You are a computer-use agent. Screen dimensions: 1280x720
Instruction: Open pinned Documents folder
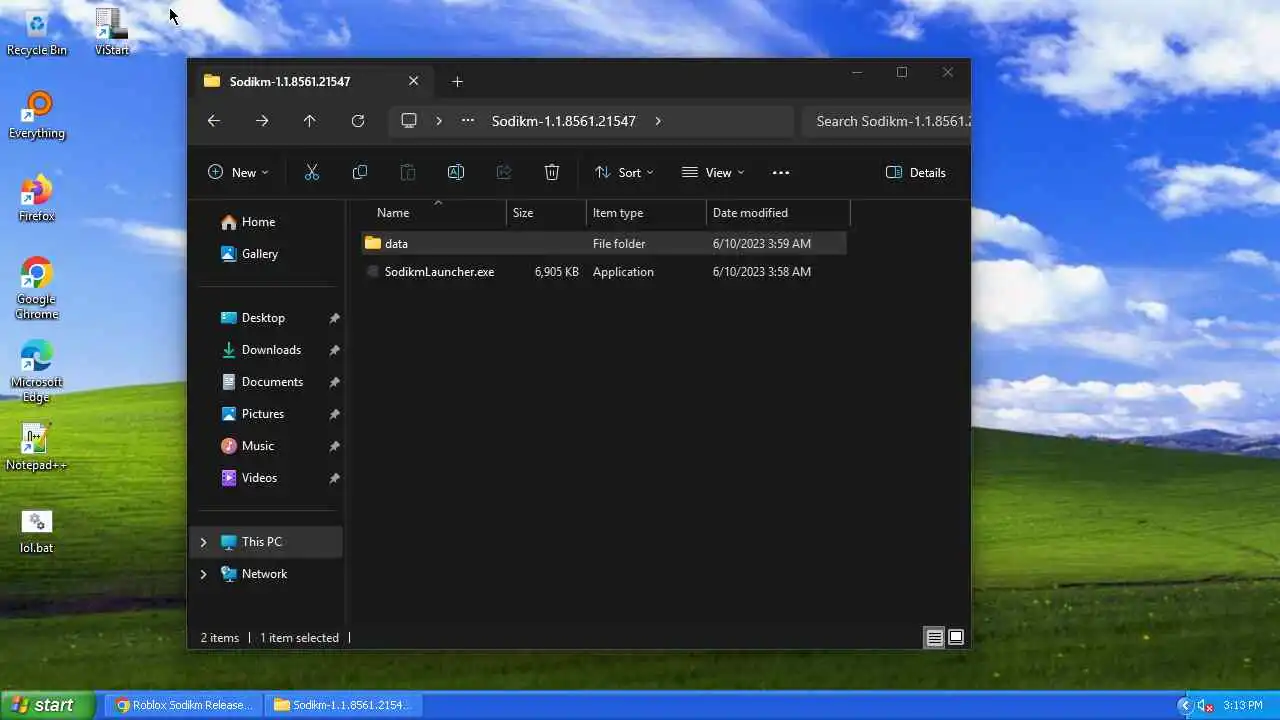[270, 382]
